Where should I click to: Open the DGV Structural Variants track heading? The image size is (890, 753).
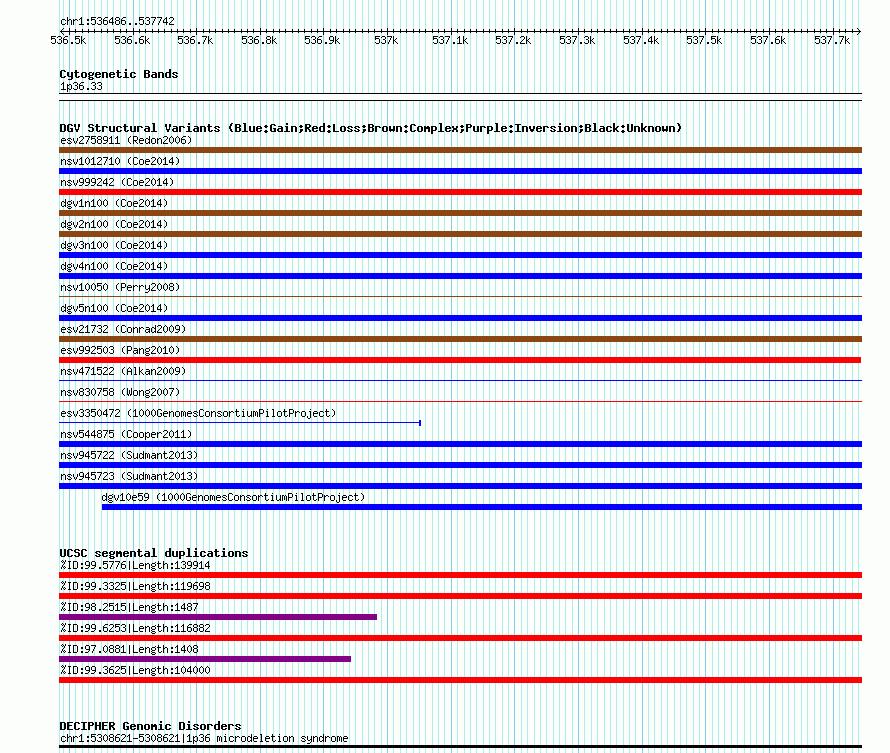click(x=371, y=128)
